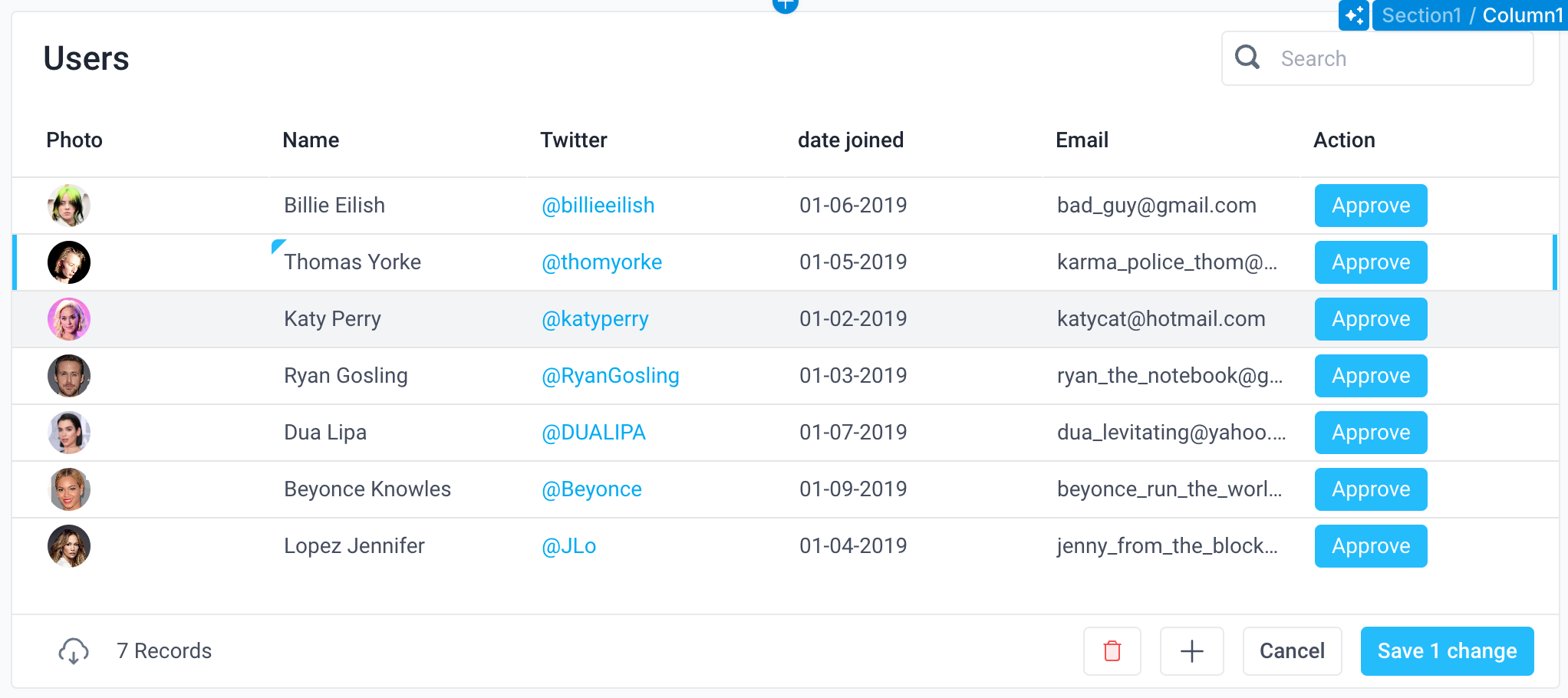Click the sparkle icon beside Section1

tap(1354, 15)
